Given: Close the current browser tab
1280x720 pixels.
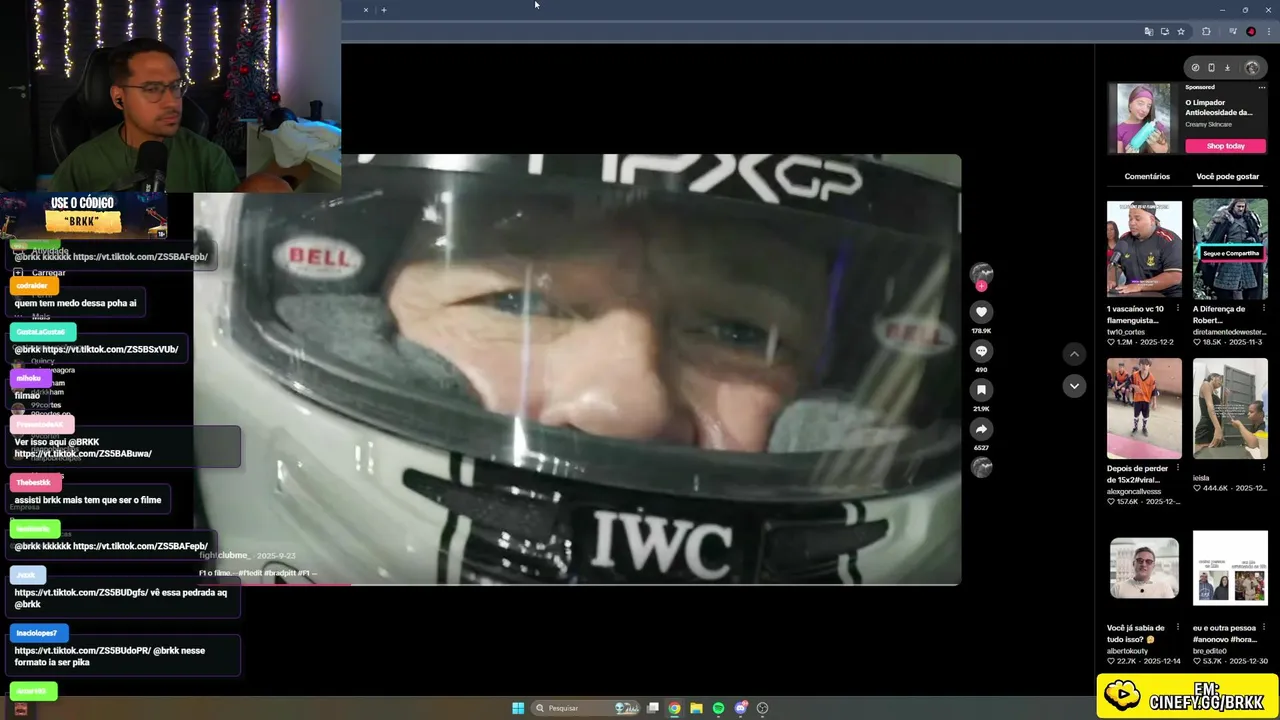Looking at the screenshot, I should (x=365, y=10).
